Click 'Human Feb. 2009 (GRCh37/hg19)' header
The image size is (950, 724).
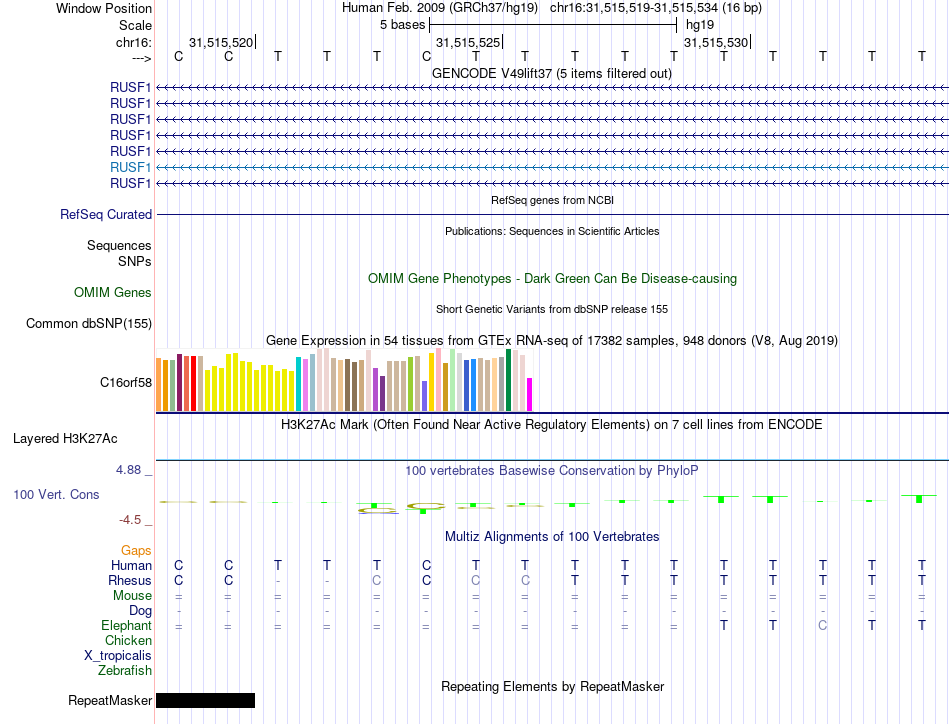(440, 8)
